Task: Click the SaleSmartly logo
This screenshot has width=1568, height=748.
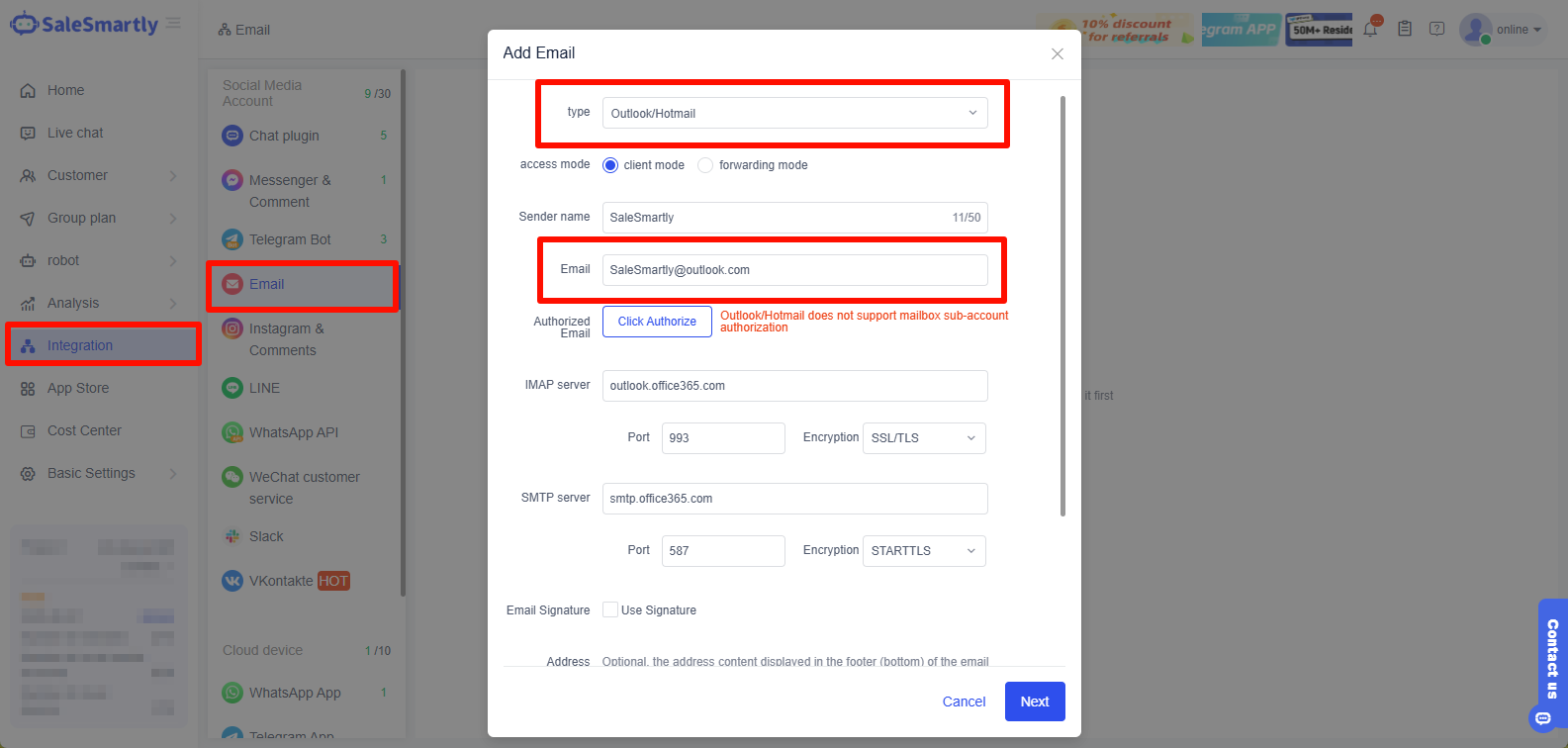Action: click(x=84, y=25)
